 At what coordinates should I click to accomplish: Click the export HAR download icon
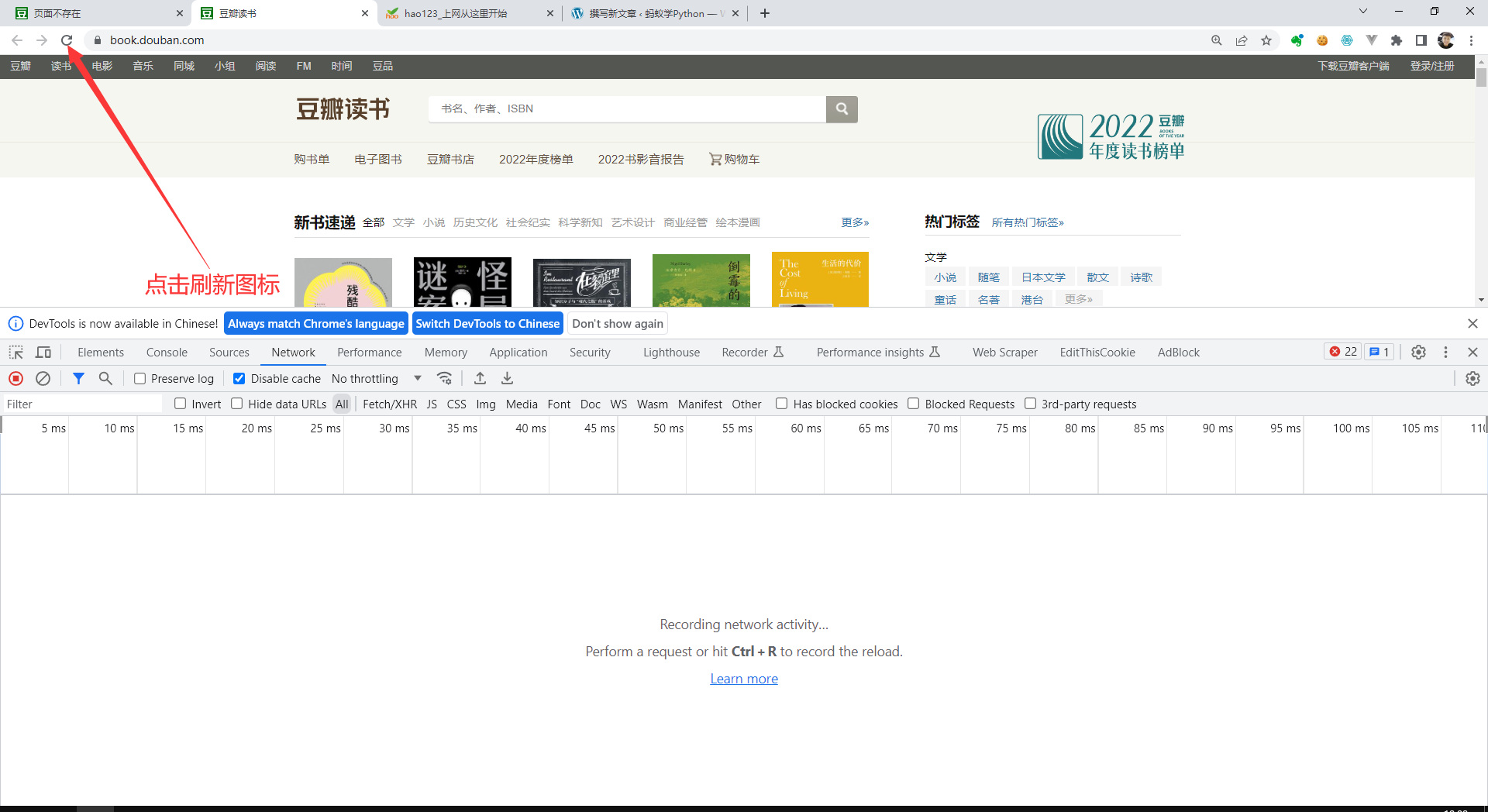click(x=507, y=378)
